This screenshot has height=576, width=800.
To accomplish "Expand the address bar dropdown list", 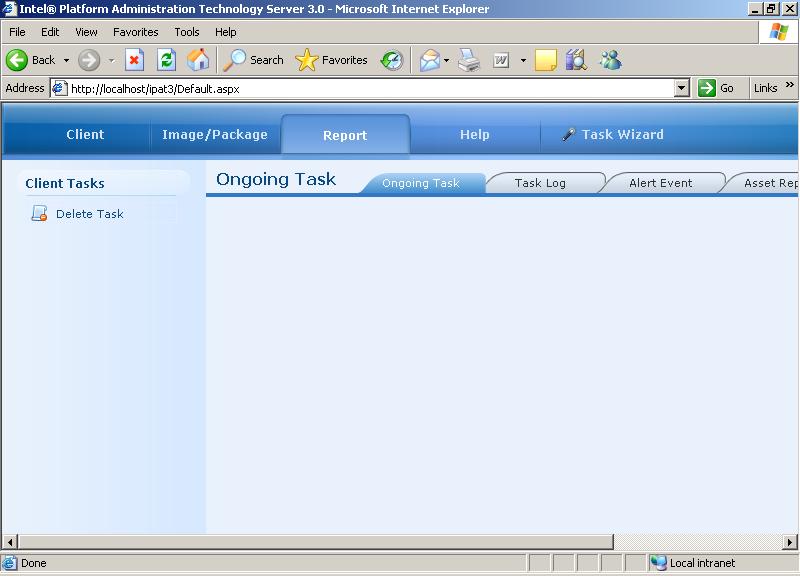I will (682, 88).
